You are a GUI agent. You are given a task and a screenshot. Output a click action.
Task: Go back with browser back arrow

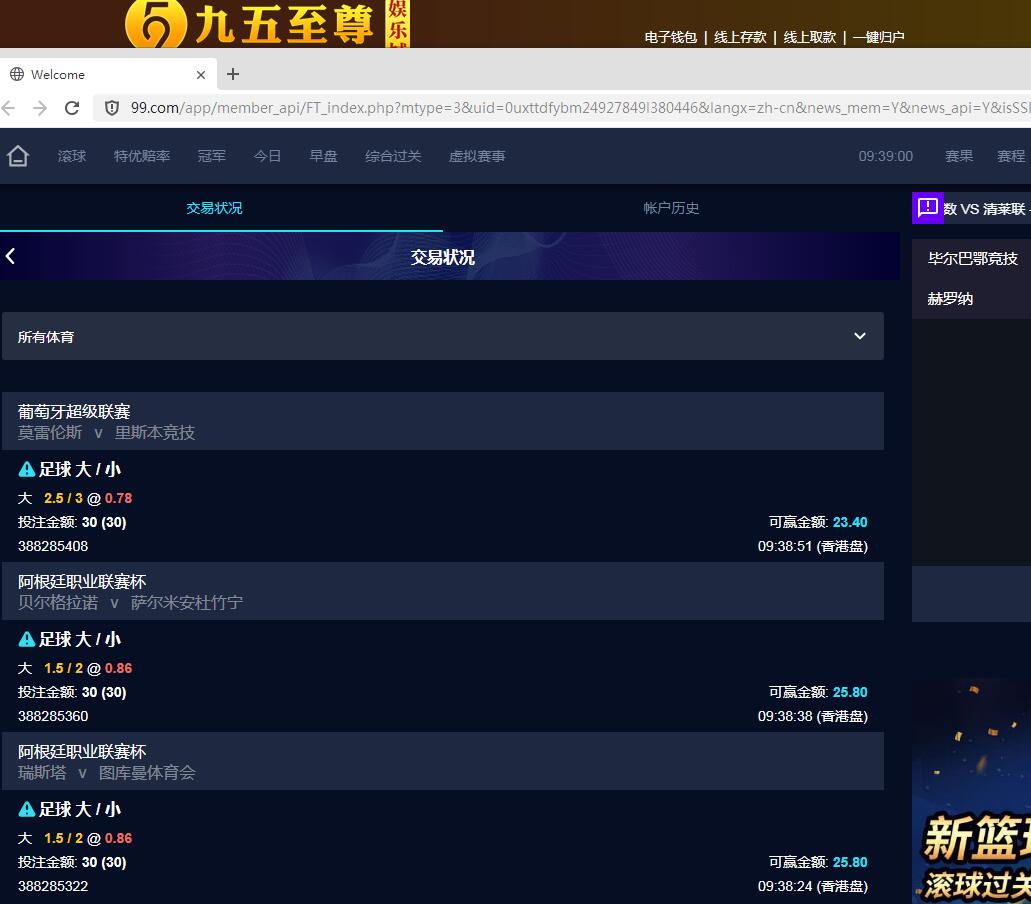pyautogui.click(x=9, y=108)
